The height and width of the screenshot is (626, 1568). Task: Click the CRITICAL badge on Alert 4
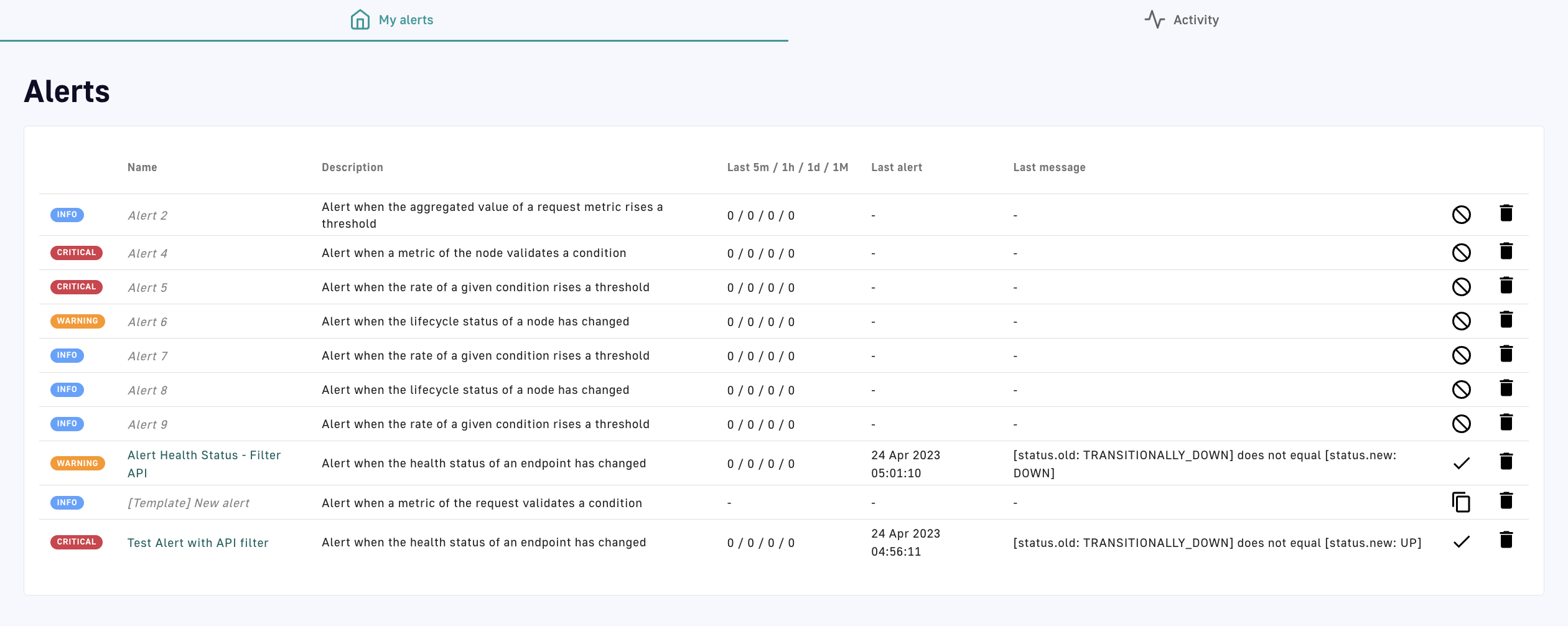click(77, 253)
